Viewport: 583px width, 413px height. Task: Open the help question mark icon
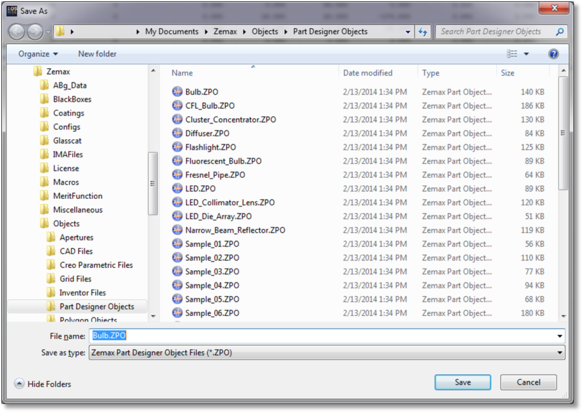[553, 54]
